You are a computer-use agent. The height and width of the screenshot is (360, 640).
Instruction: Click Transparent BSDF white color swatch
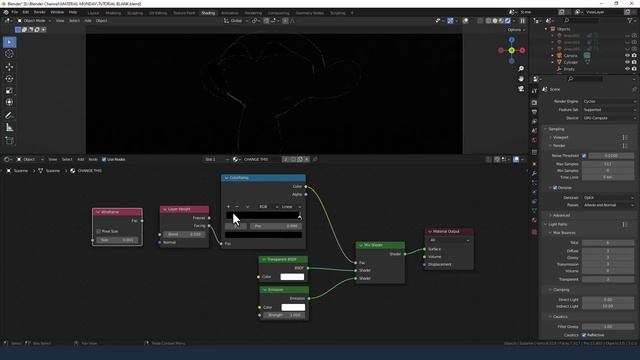(x=292, y=277)
